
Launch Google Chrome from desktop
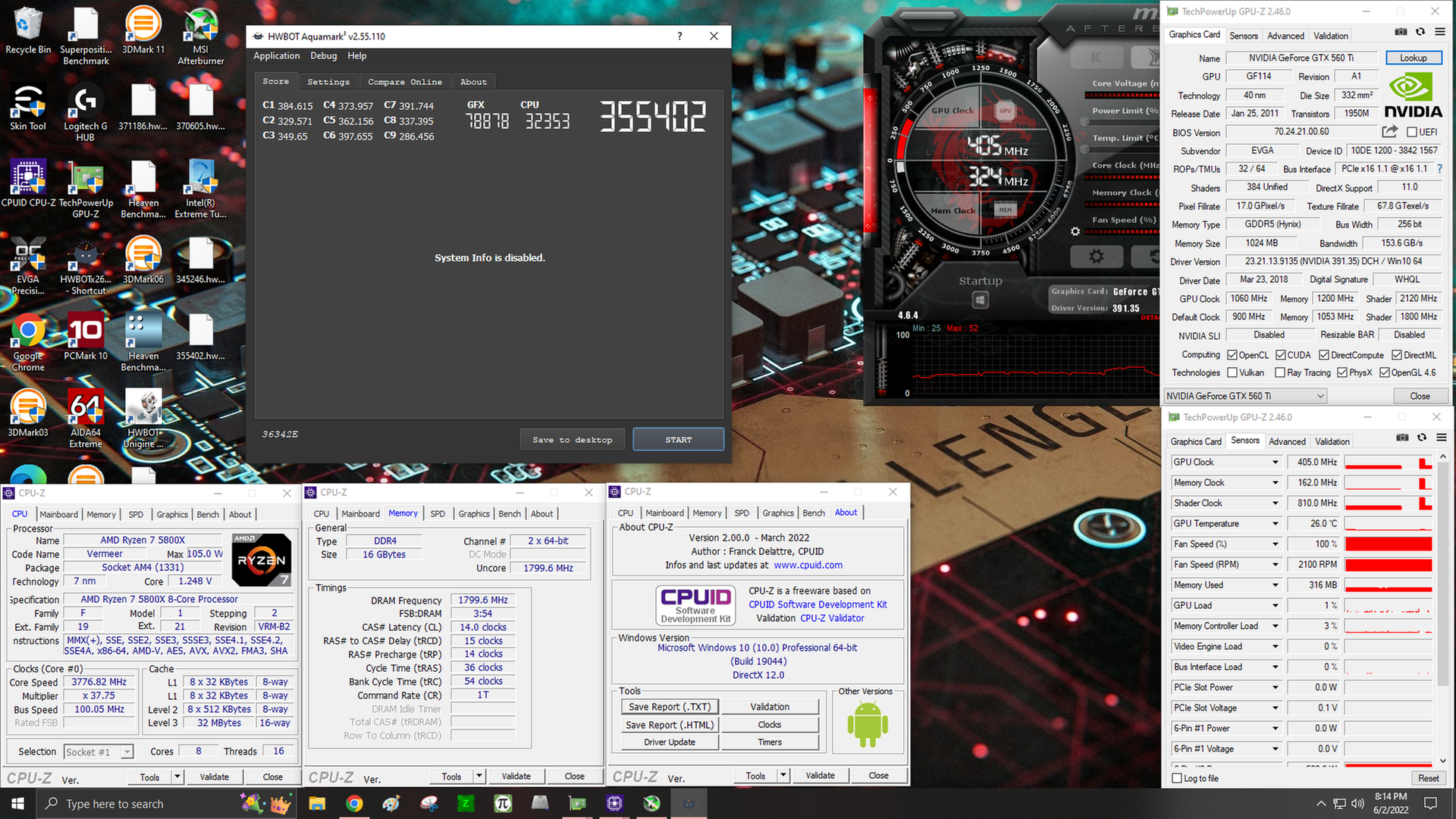tap(28, 341)
